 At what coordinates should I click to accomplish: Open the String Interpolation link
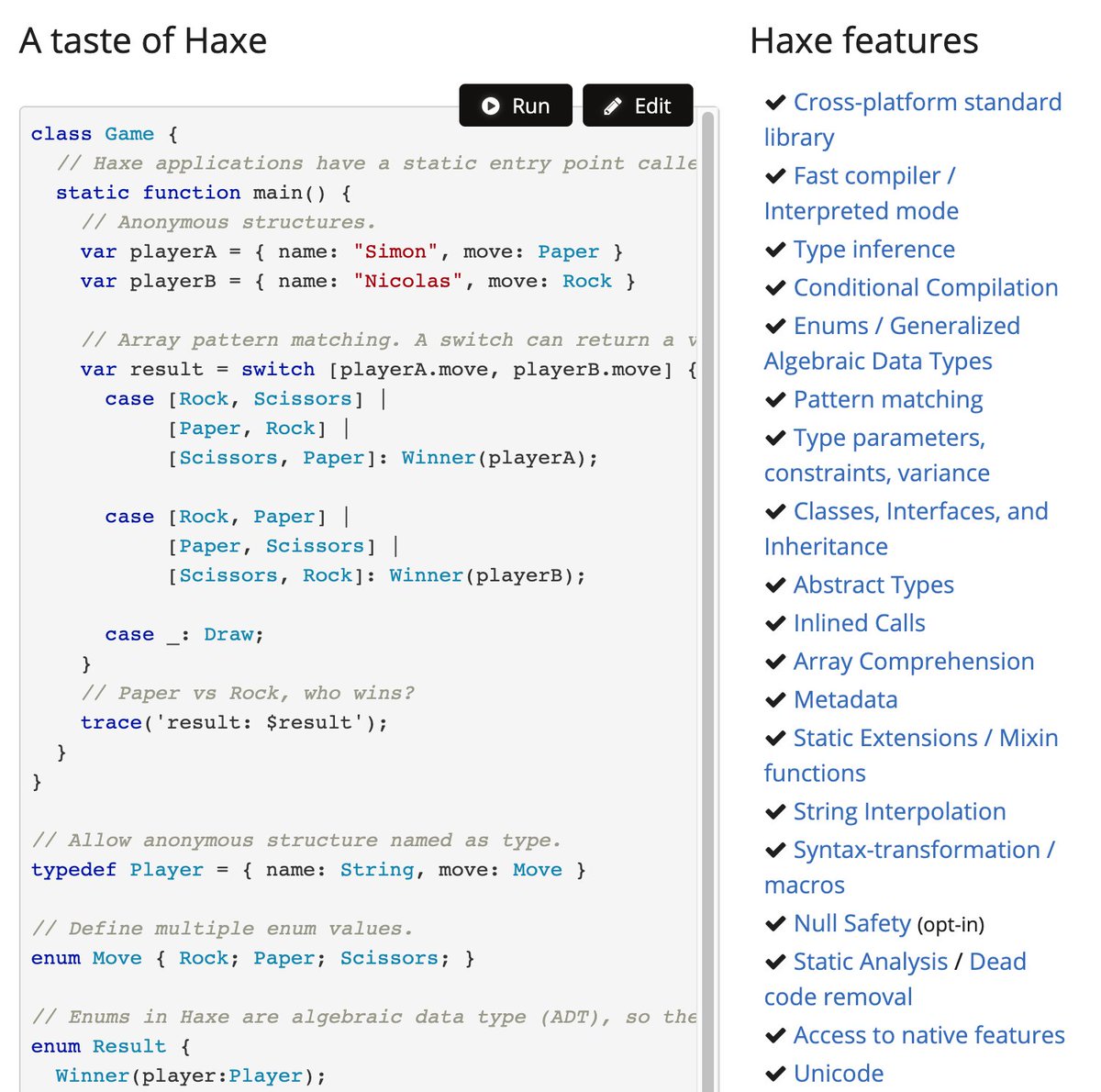point(900,811)
